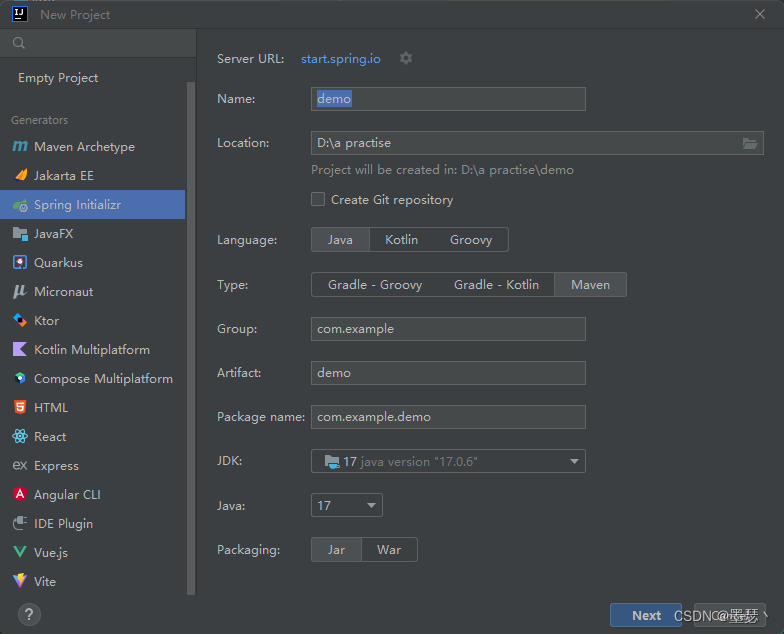The height and width of the screenshot is (634, 784).
Task: Click the Angular CLI icon
Action: [20, 494]
